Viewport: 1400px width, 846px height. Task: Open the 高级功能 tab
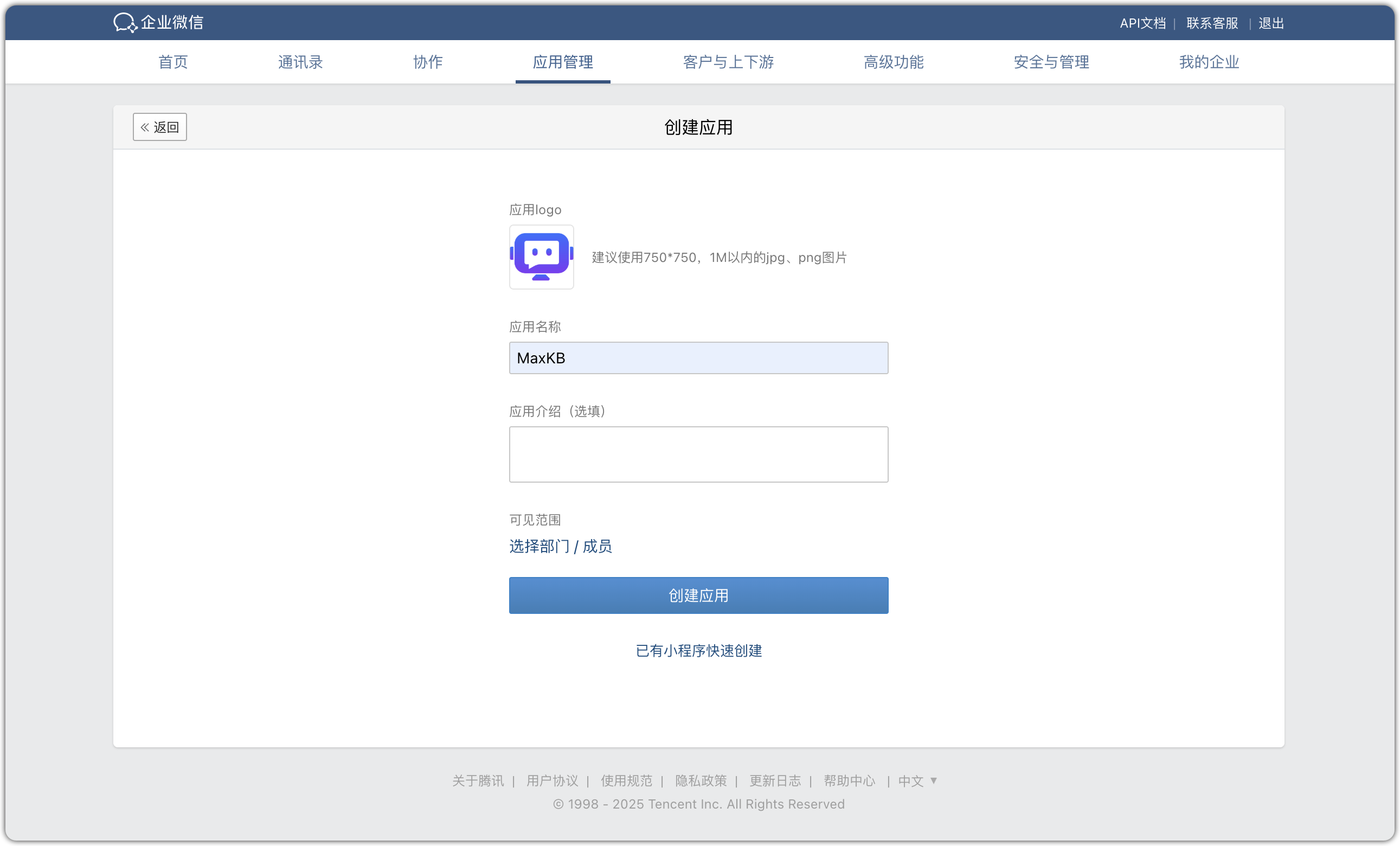(893, 62)
